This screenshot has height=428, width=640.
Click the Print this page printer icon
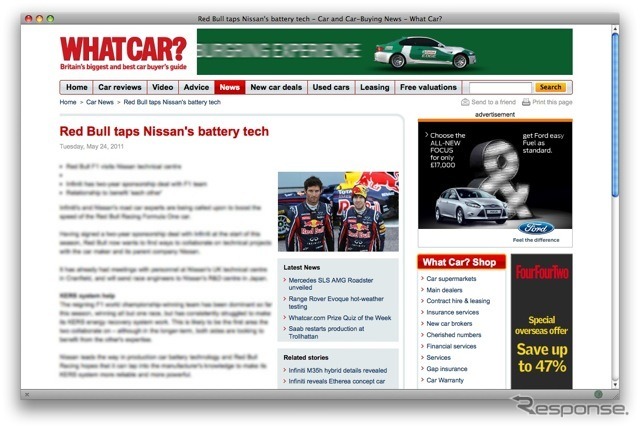pyautogui.click(x=526, y=102)
